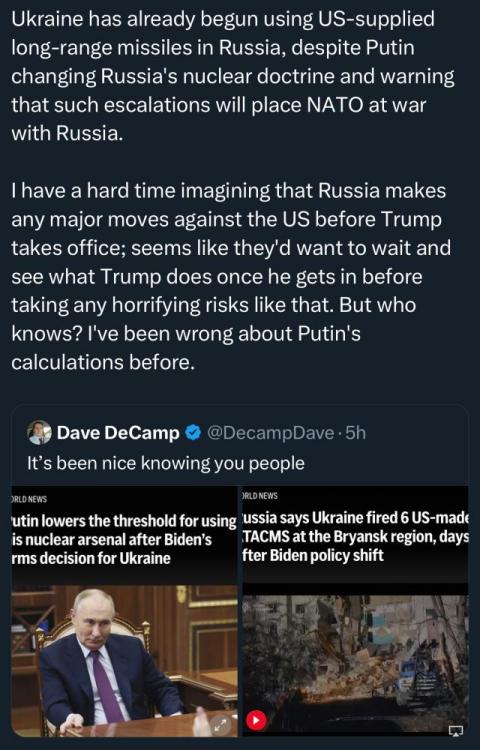Image resolution: width=480 pixels, height=750 pixels.
Task: Click the expand arrows icon on Putin photo
Action: [221, 724]
